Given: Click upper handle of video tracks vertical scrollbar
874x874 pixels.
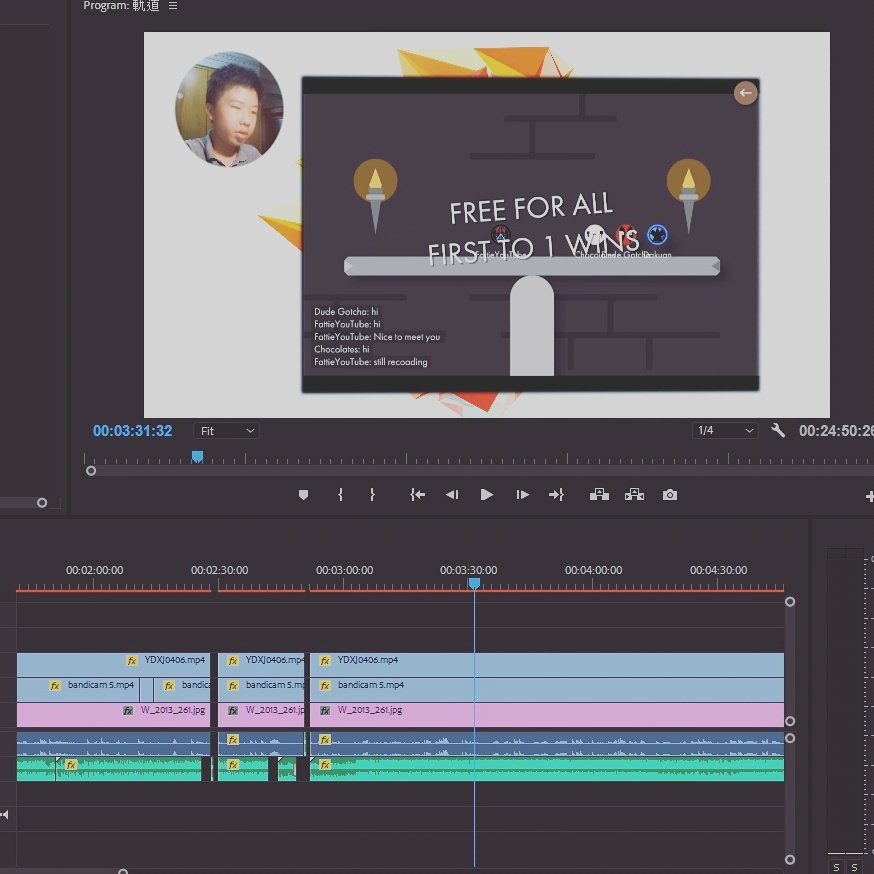Looking at the screenshot, I should coord(790,601).
